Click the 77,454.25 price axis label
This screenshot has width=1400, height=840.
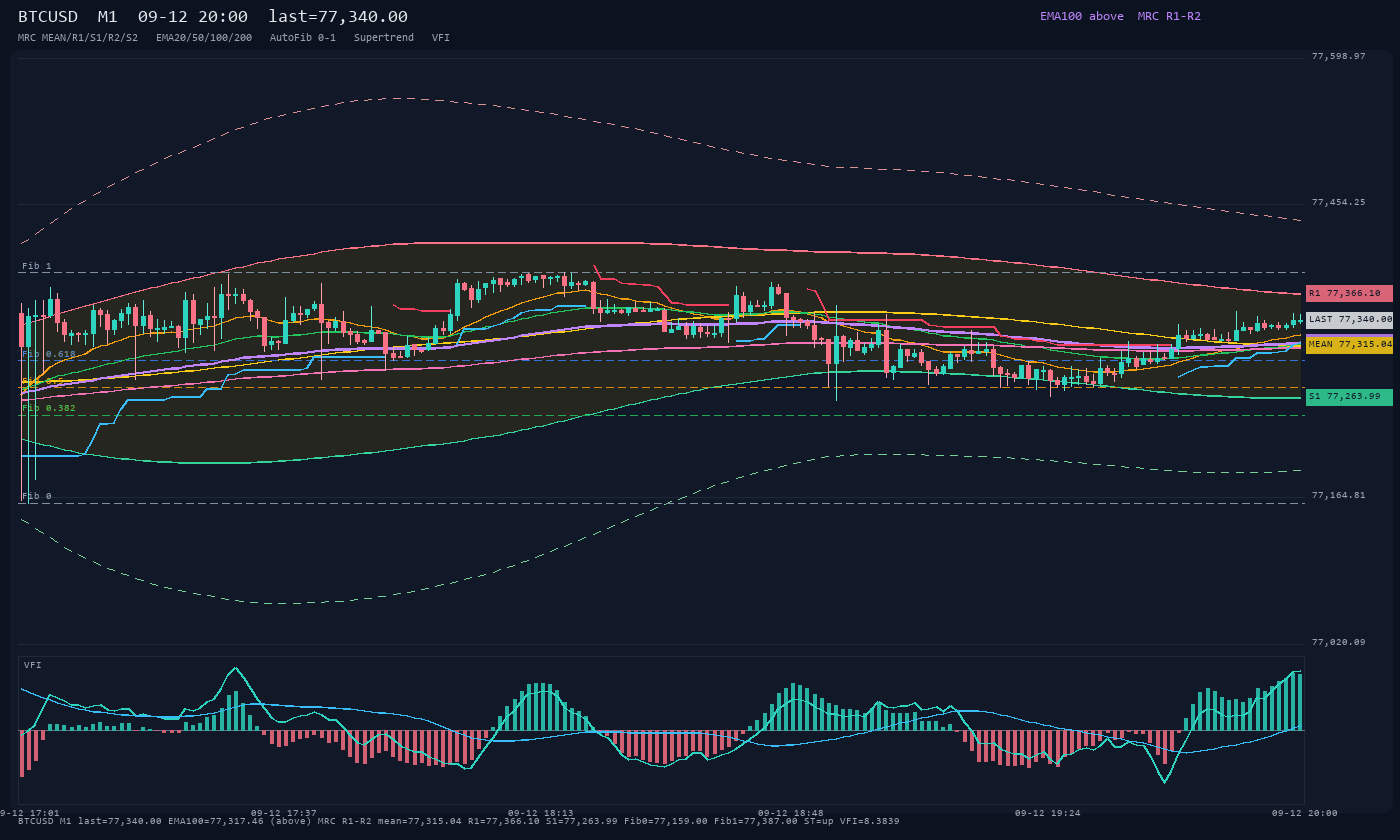[1338, 202]
